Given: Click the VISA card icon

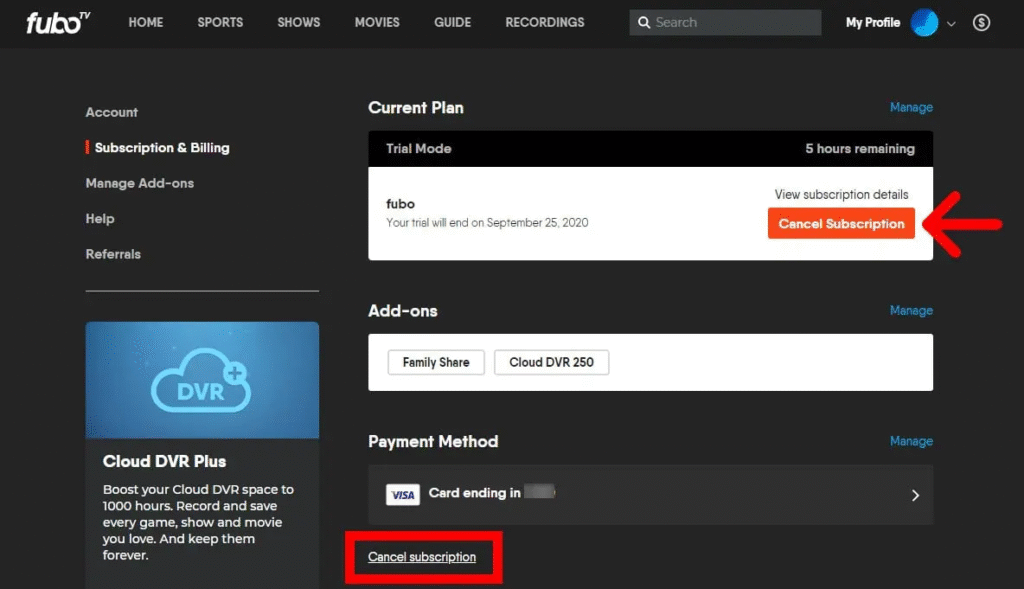Looking at the screenshot, I should (403, 494).
